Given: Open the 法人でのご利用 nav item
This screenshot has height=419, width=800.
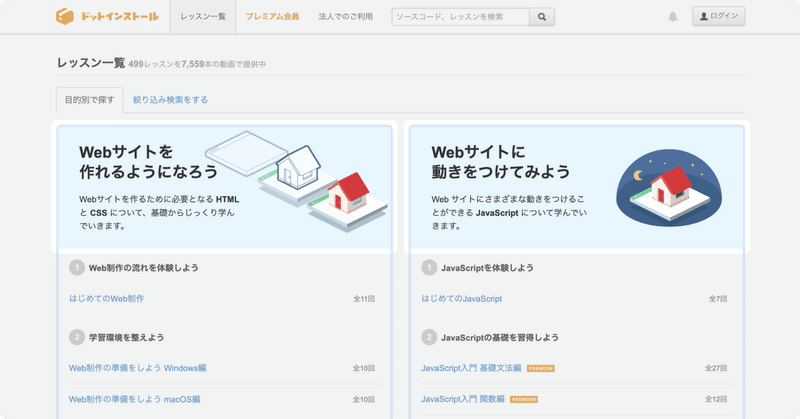Looking at the screenshot, I should pos(345,17).
